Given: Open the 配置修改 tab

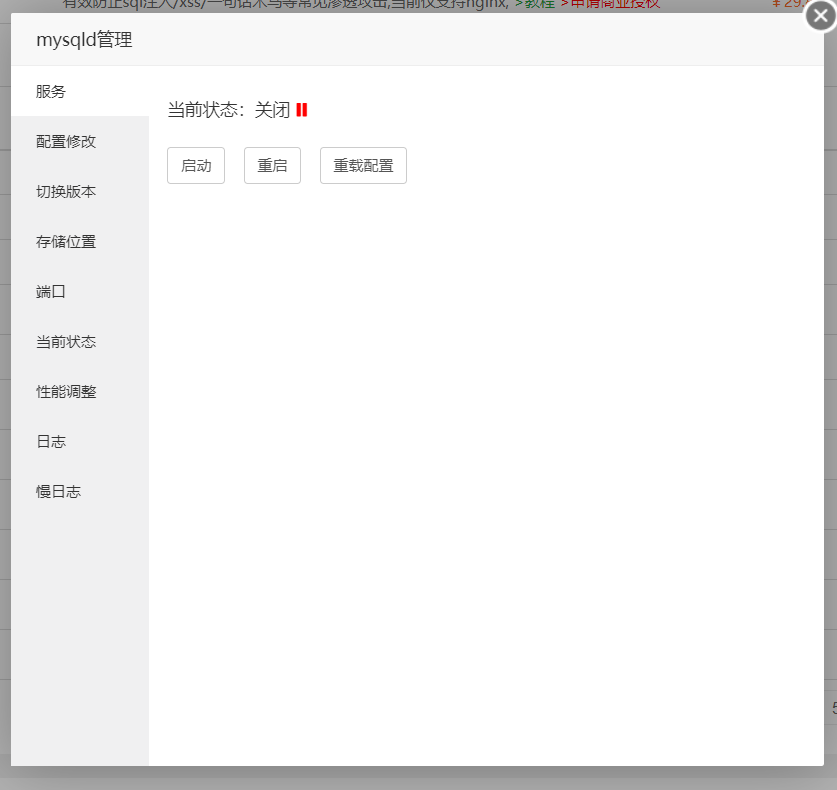Looking at the screenshot, I should [x=80, y=141].
